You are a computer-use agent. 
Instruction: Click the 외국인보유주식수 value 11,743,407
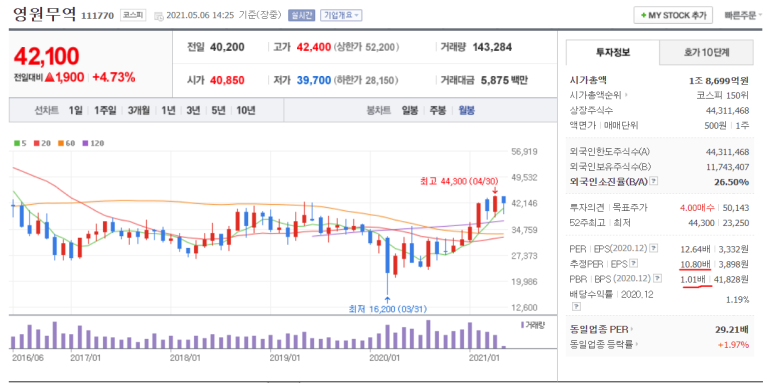pyautogui.click(x=727, y=167)
